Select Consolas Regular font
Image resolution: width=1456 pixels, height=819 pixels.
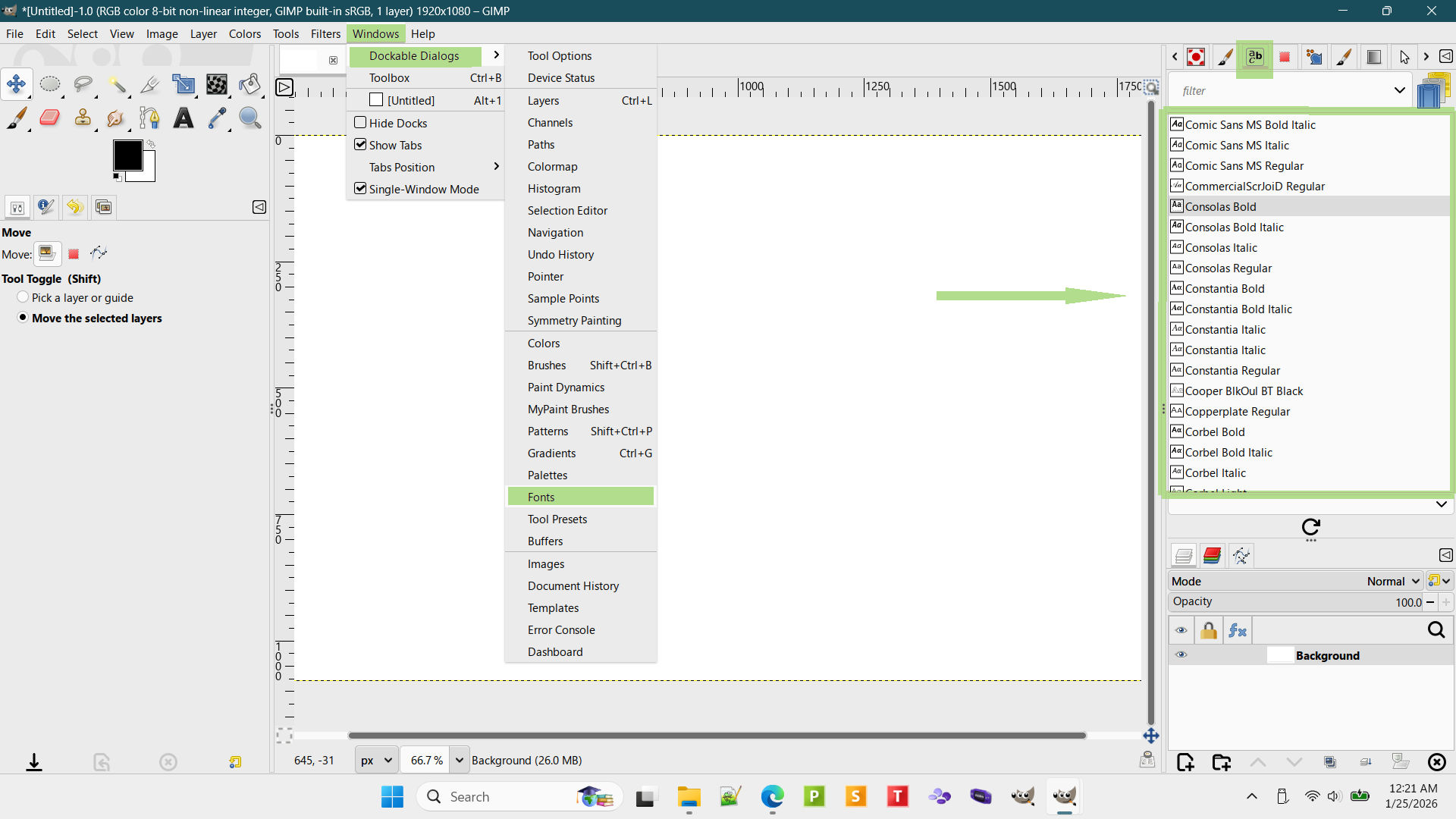click(x=1310, y=268)
